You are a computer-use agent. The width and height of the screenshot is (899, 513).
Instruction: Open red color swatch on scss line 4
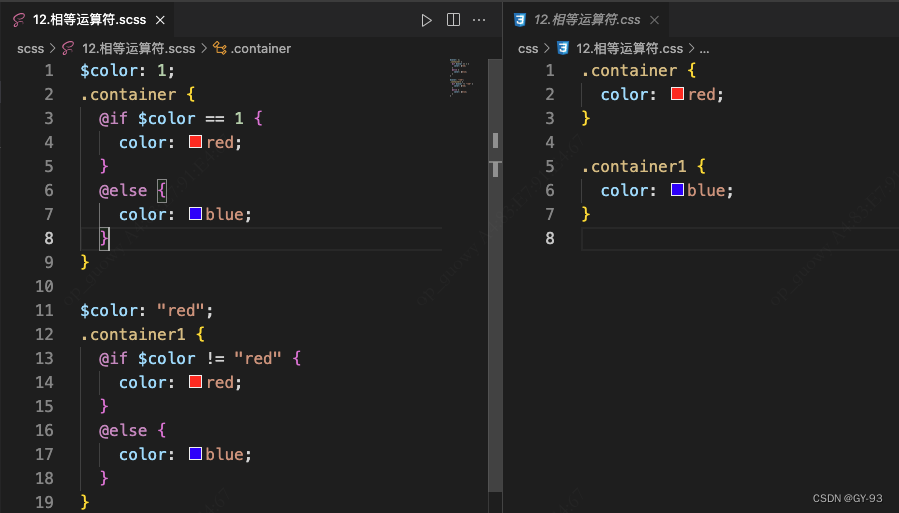(195, 142)
